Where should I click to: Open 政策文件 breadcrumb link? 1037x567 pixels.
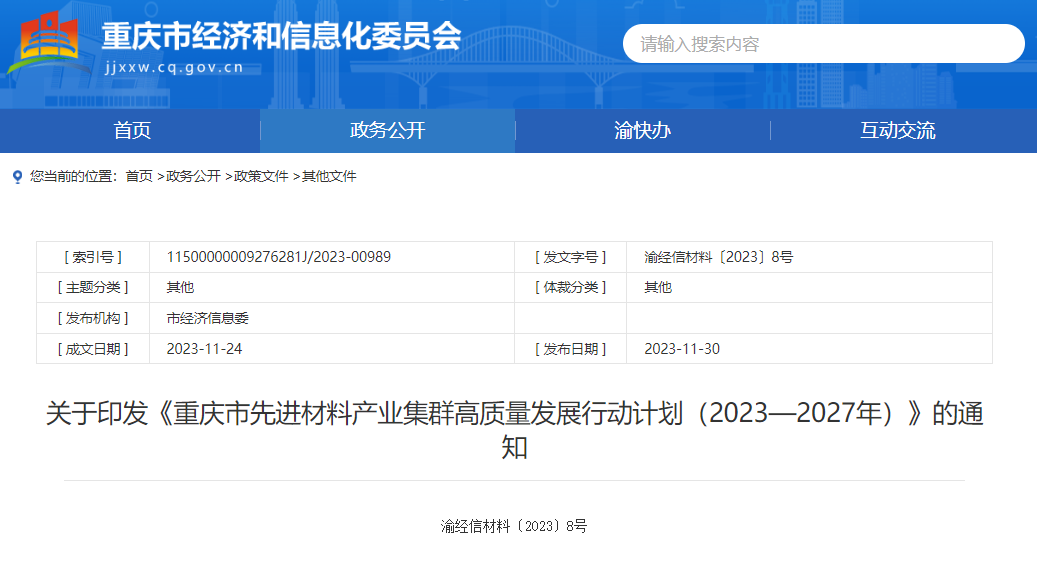click(261, 177)
